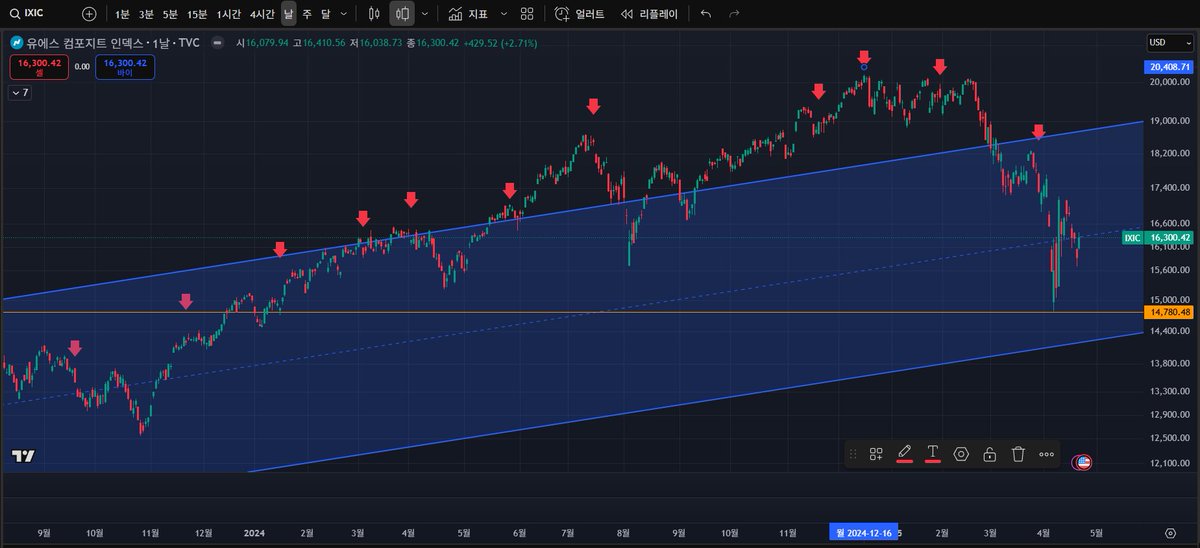Viewport: 1200px width, 548px height.
Task: Select the weekly 주 interval
Action: [307, 14]
